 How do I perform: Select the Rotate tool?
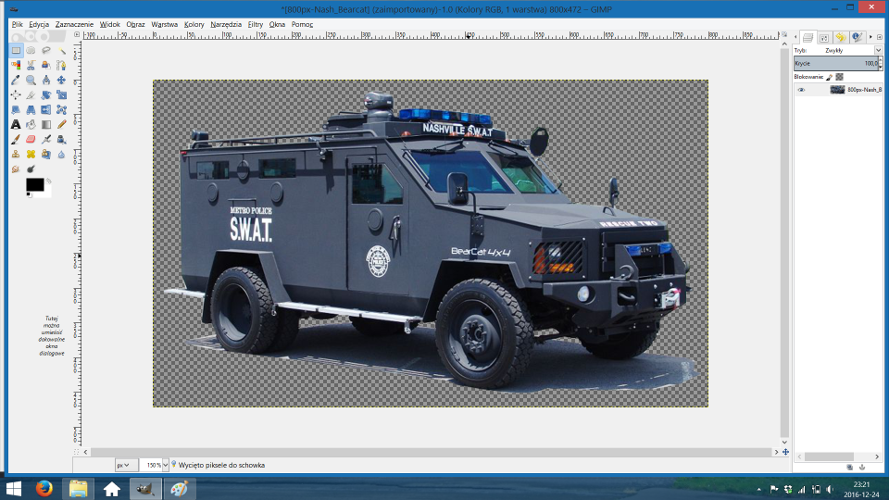46,95
